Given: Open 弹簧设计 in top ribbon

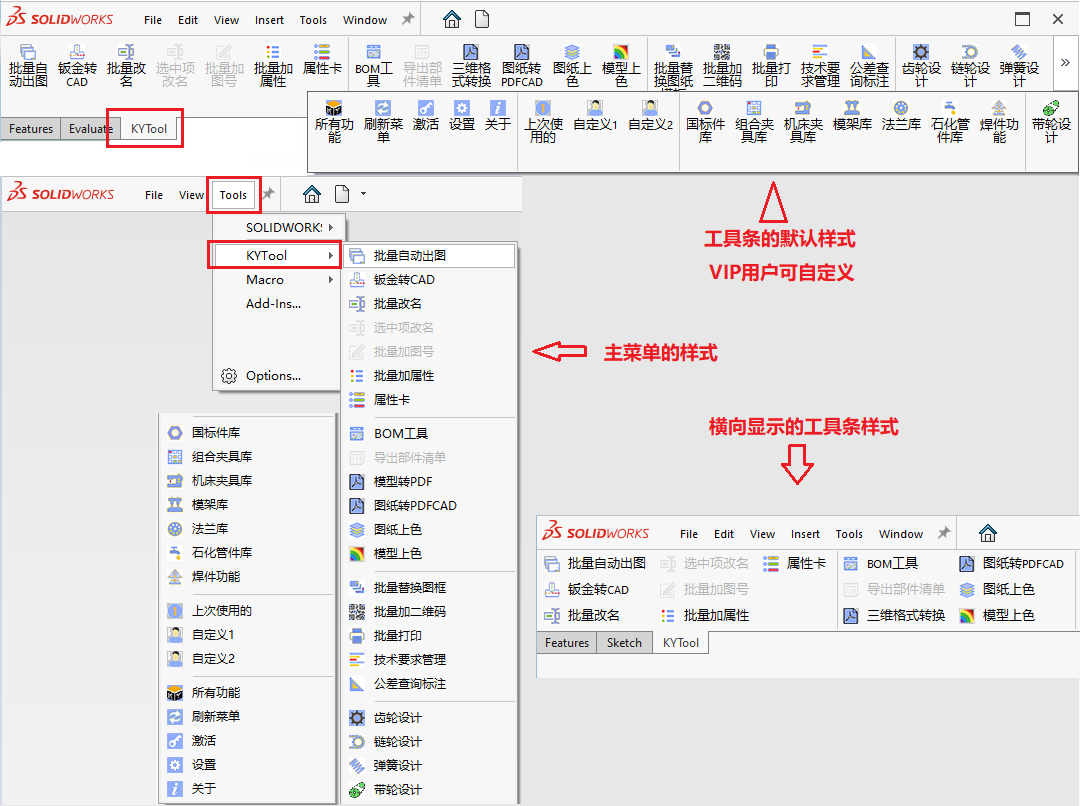Looking at the screenshot, I should [1019, 65].
